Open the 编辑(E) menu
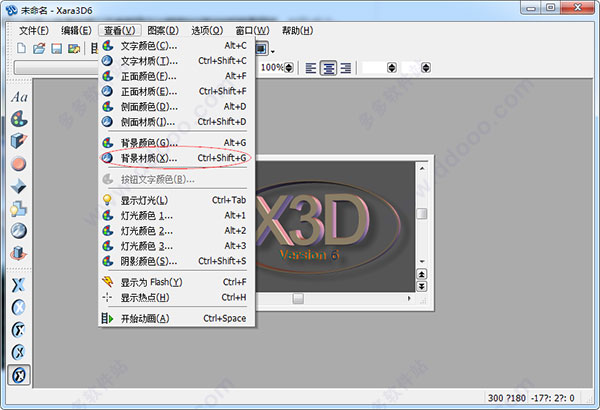Viewport: 600px width, 410px height. 76,31
